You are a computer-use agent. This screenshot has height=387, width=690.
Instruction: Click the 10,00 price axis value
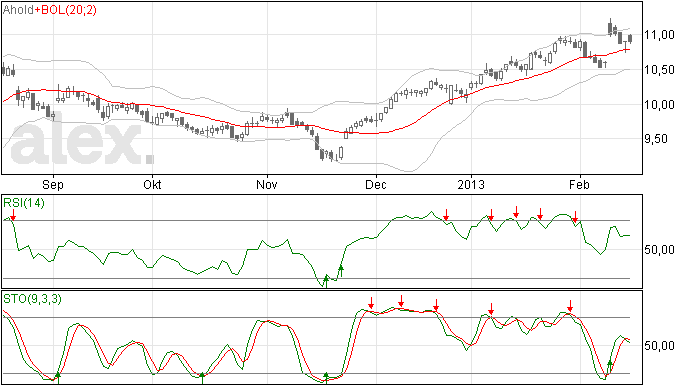click(659, 104)
